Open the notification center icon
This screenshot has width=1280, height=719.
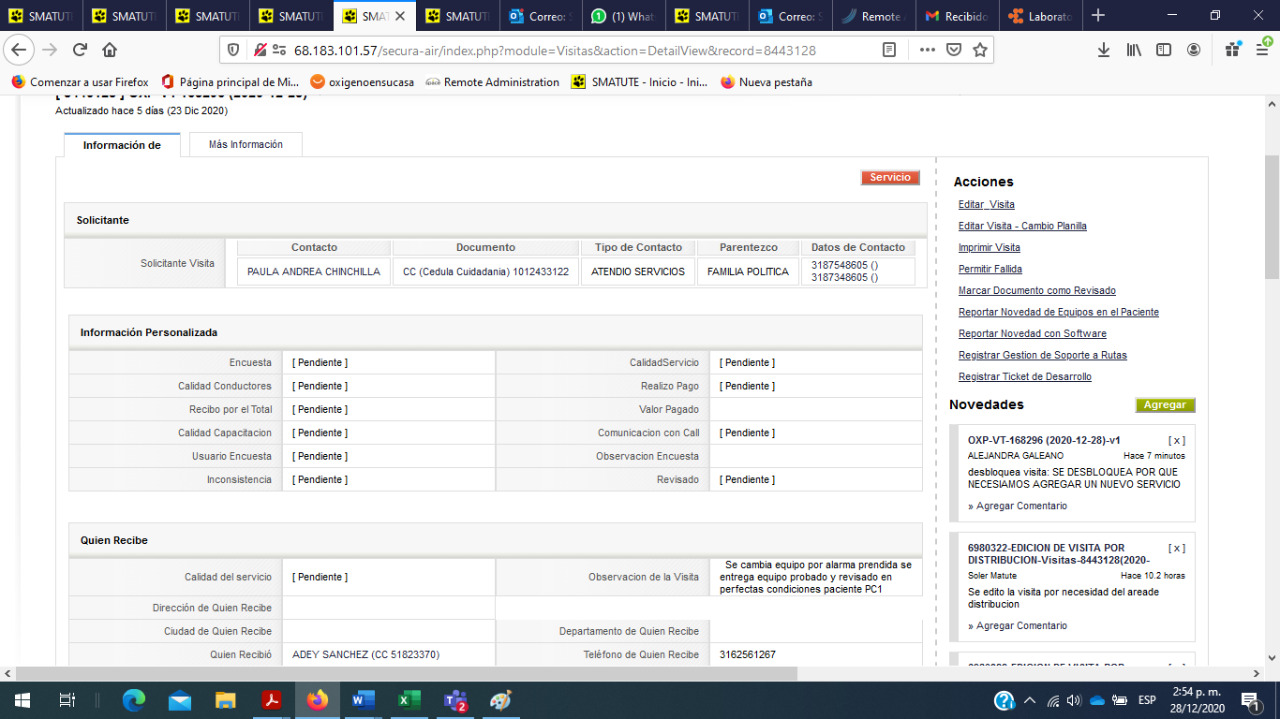coord(1250,700)
